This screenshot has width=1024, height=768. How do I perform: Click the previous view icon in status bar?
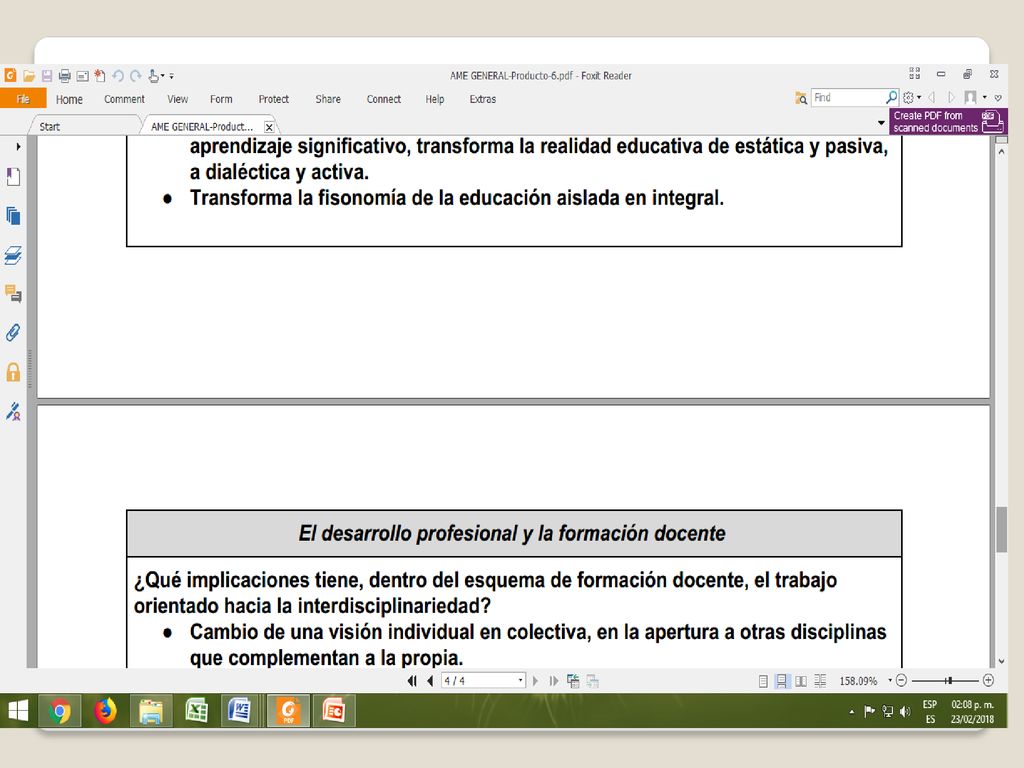click(x=573, y=681)
